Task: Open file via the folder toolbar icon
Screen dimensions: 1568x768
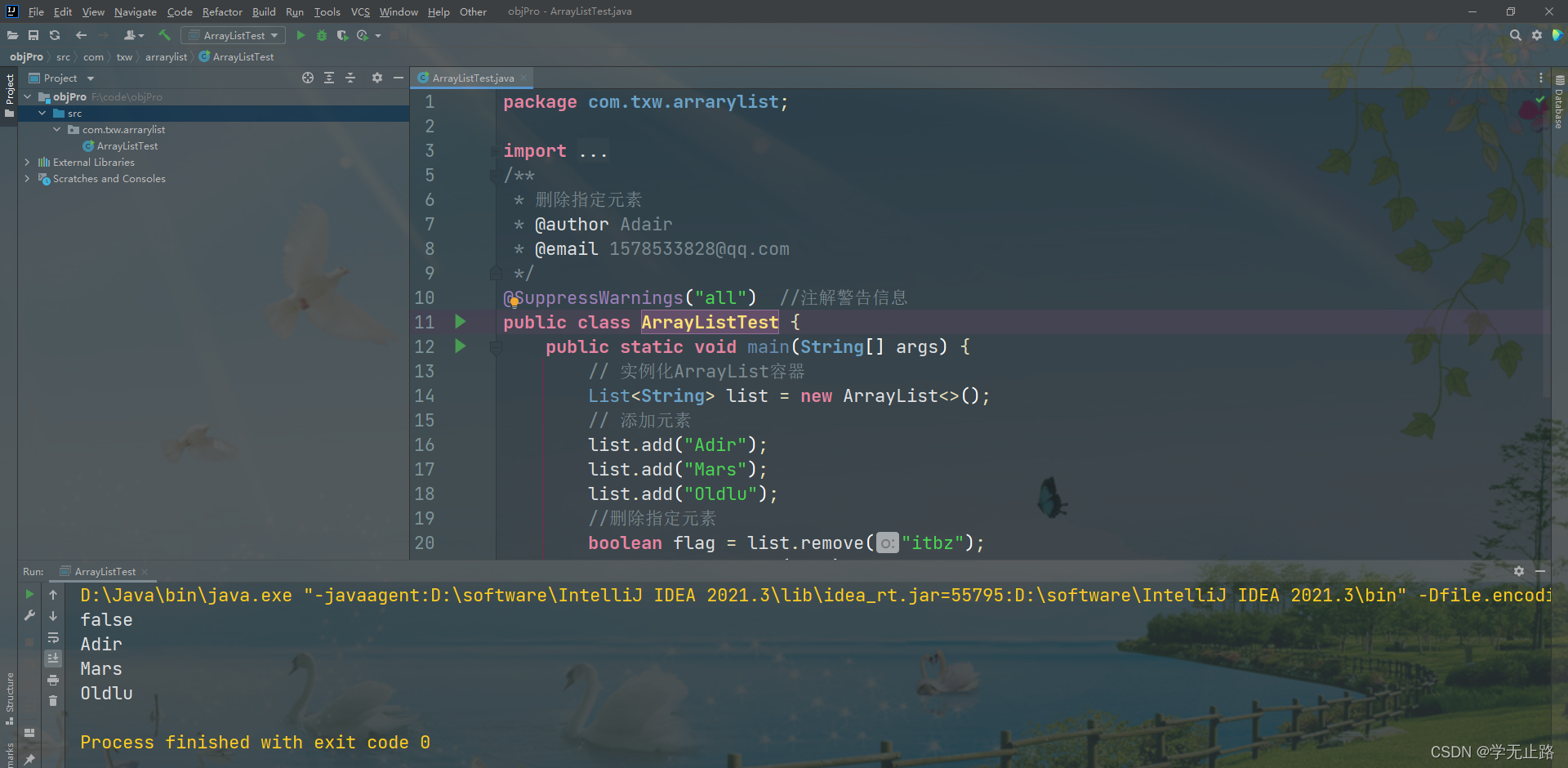Action: (x=12, y=35)
